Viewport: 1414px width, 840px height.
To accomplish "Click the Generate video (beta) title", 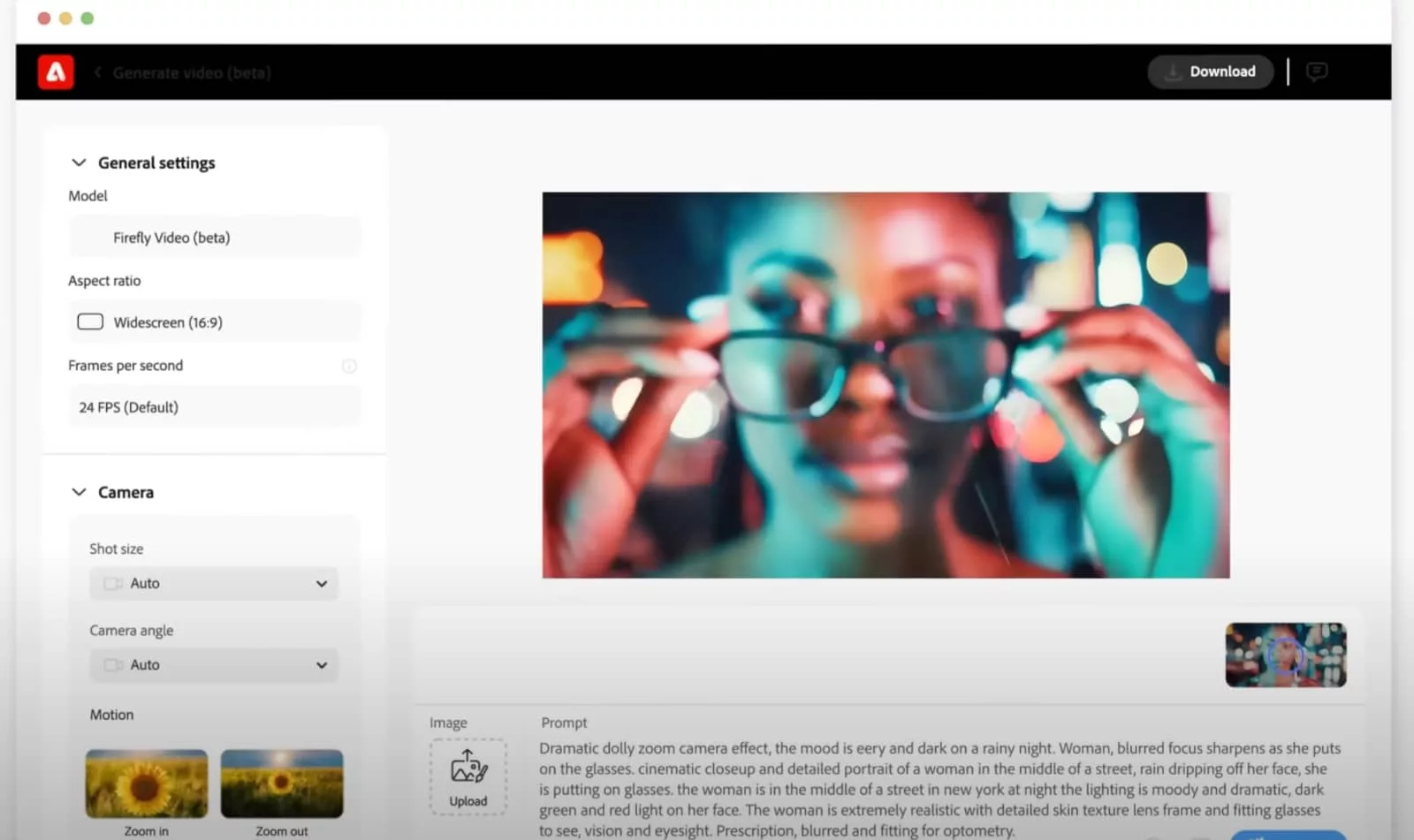I will 192,72.
